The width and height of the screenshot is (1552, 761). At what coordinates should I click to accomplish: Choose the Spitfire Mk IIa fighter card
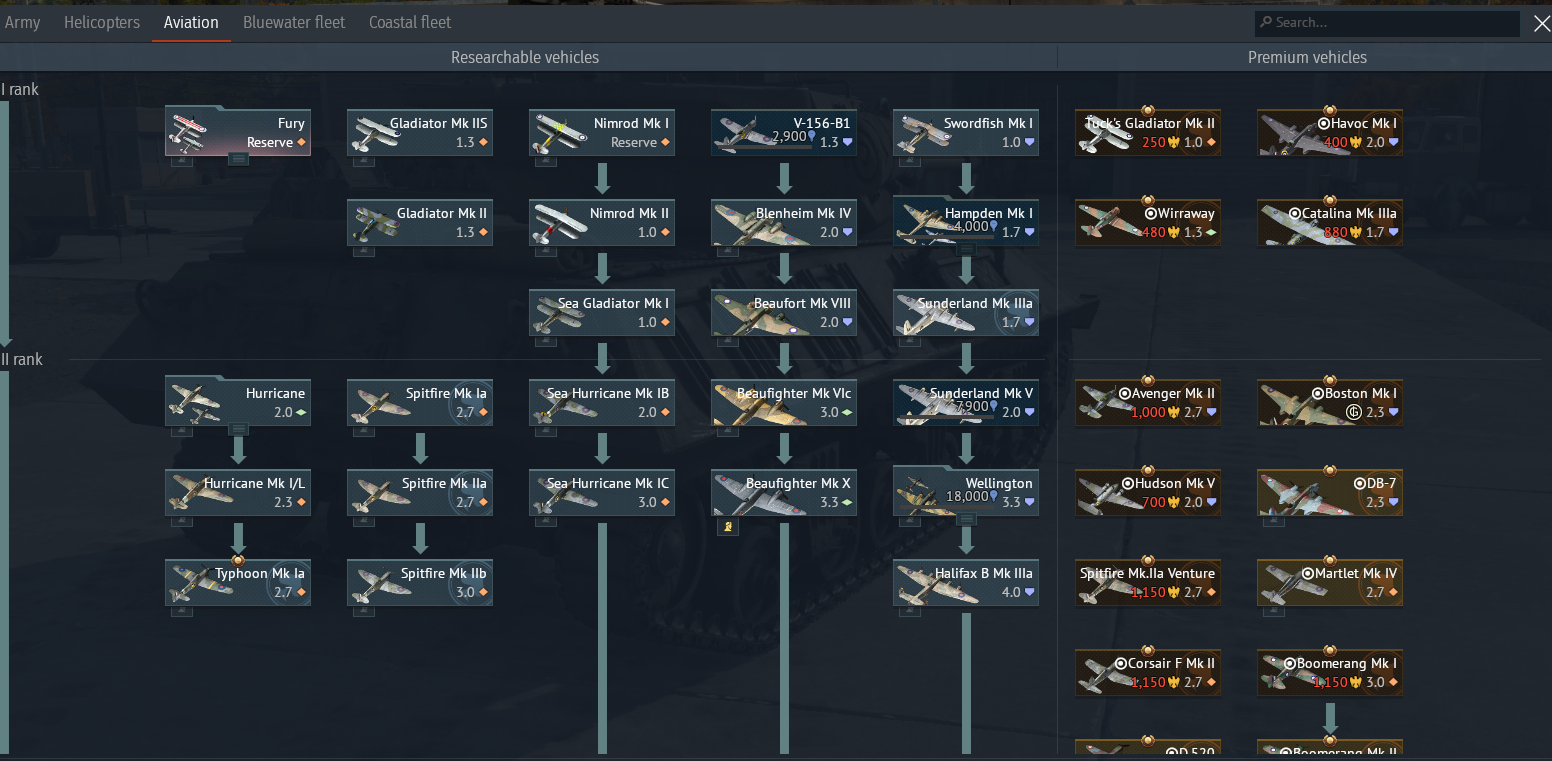pyautogui.click(x=420, y=493)
